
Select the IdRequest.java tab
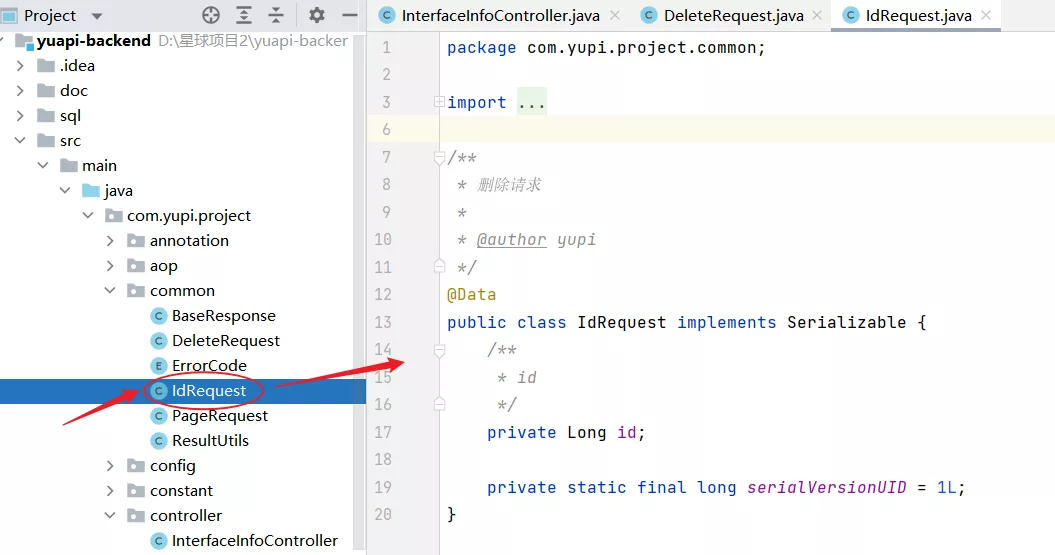tap(918, 15)
